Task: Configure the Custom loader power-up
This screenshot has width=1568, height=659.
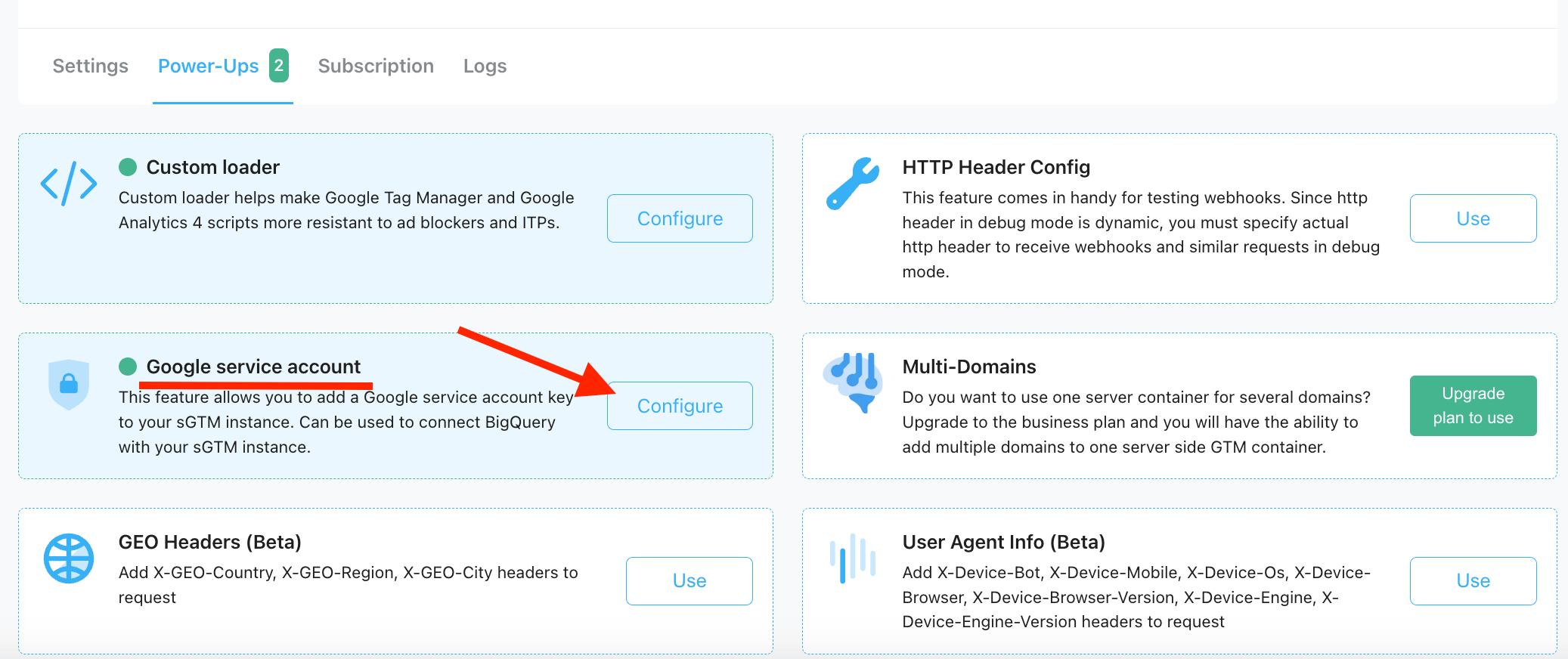Action: (680, 218)
